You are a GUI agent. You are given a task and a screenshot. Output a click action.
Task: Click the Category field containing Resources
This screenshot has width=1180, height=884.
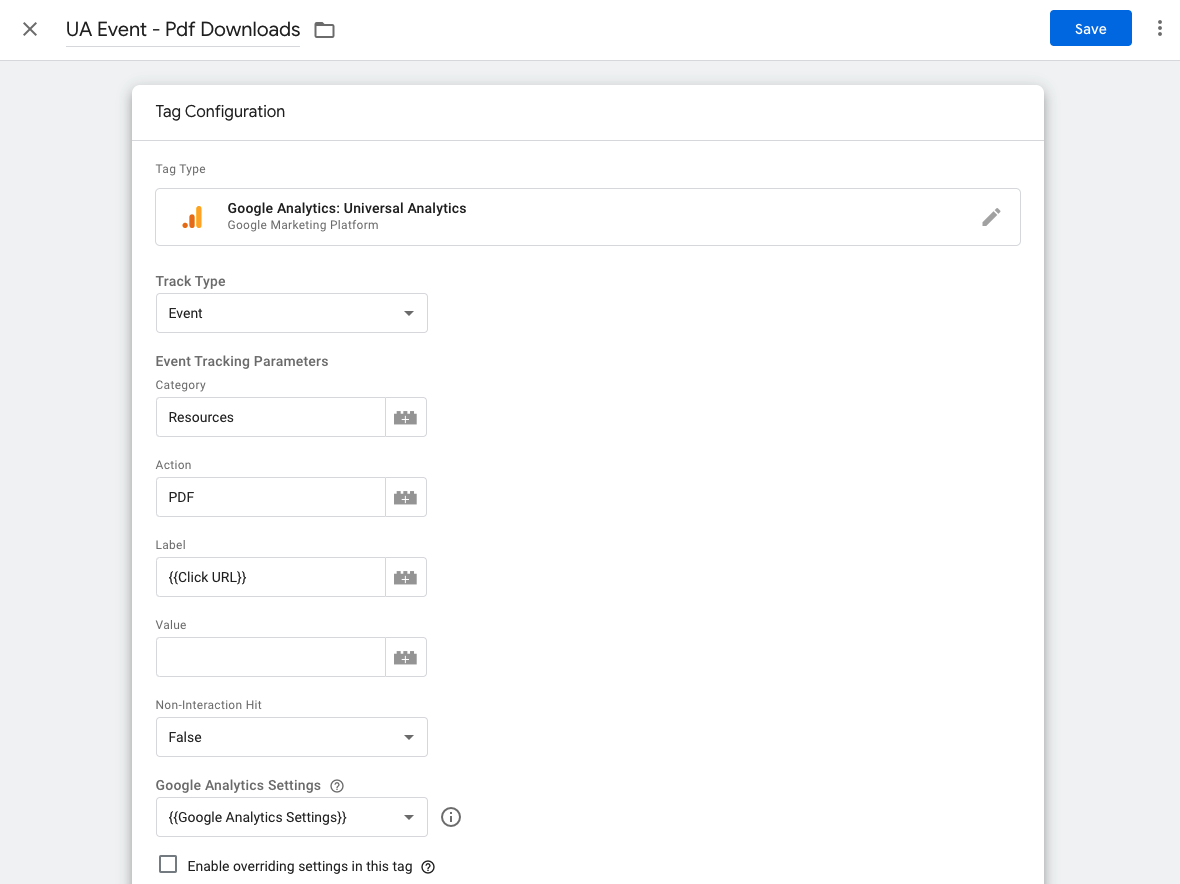[271, 418]
